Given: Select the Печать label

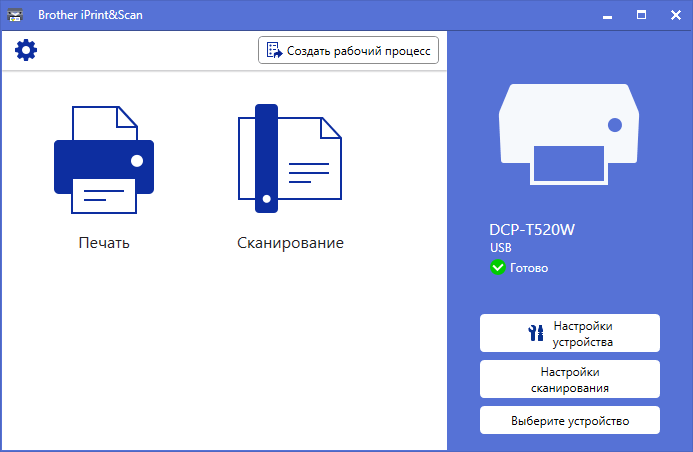Looking at the screenshot, I should [104, 243].
